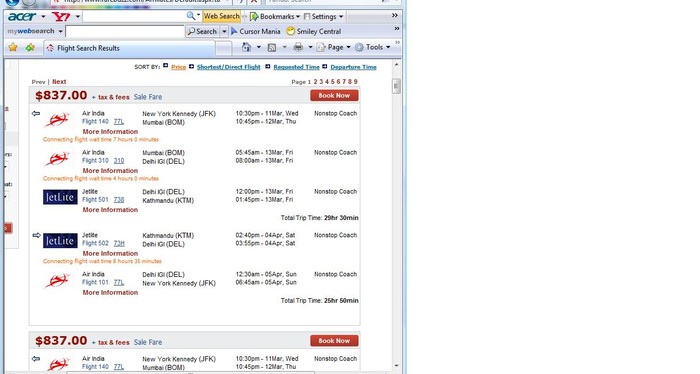The height and width of the screenshot is (374, 700).
Task: Click the vertical scrollbar thumb
Action: click(396, 86)
